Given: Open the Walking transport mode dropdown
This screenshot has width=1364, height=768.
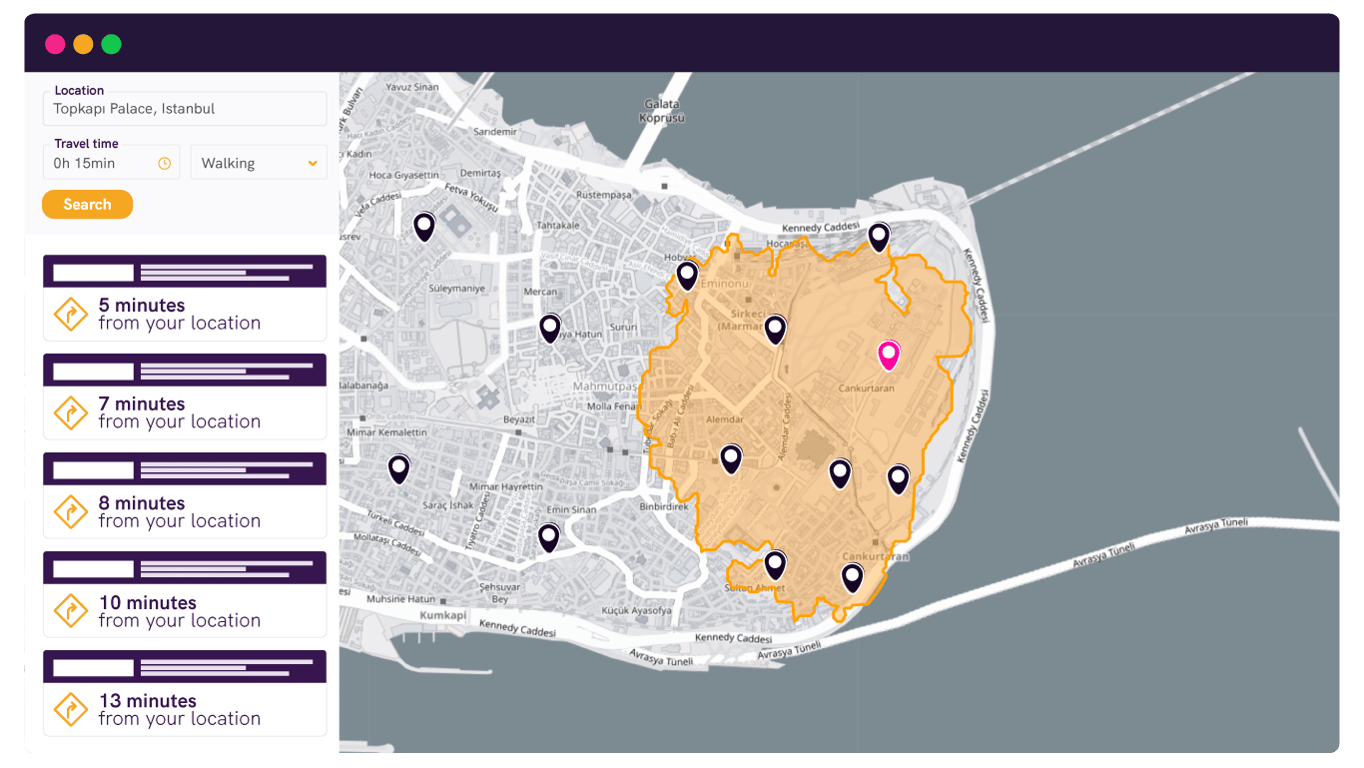Looking at the screenshot, I should [259, 163].
